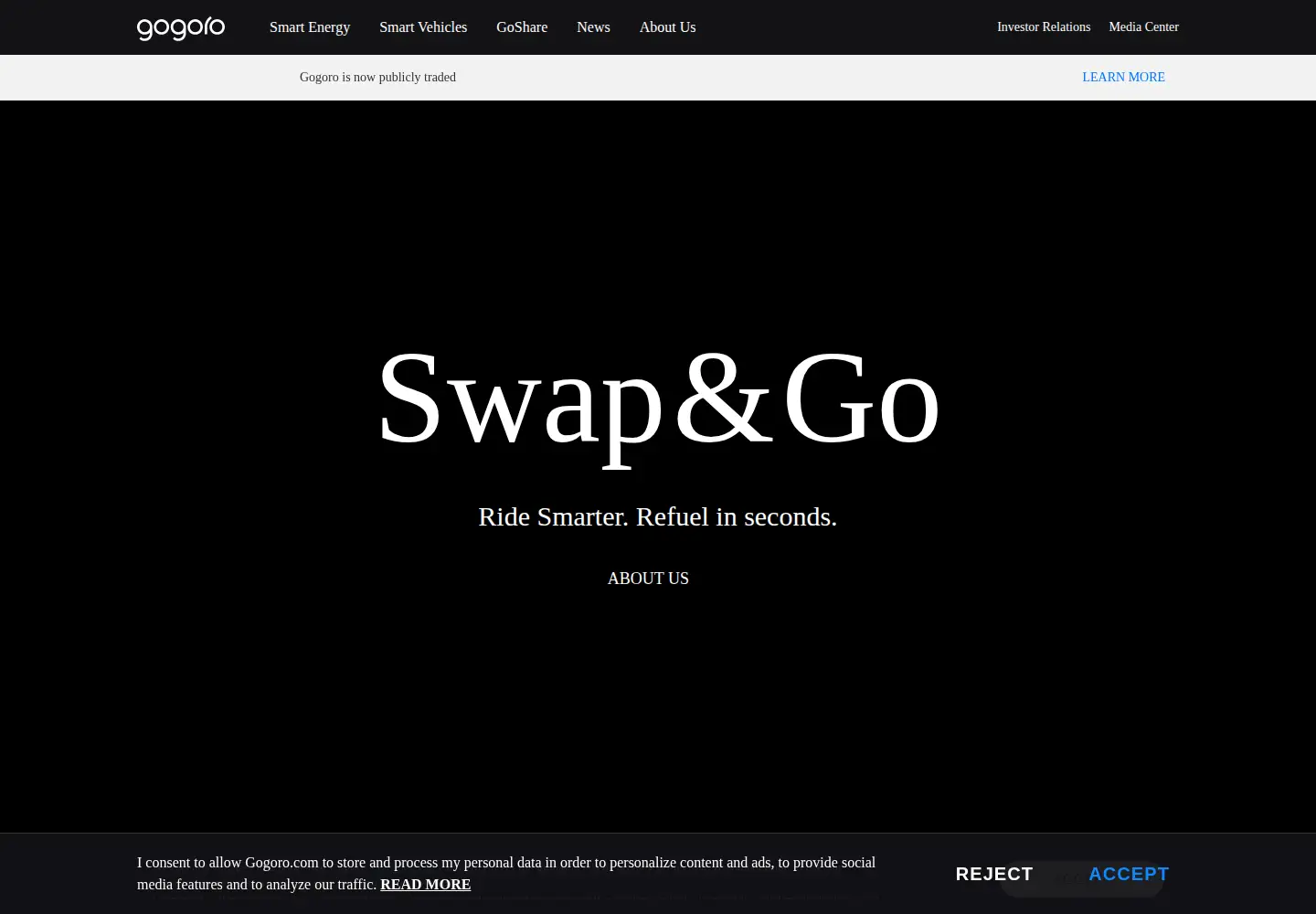1316x914 pixels.
Task: Open the Media Center link
Action: (x=1143, y=27)
